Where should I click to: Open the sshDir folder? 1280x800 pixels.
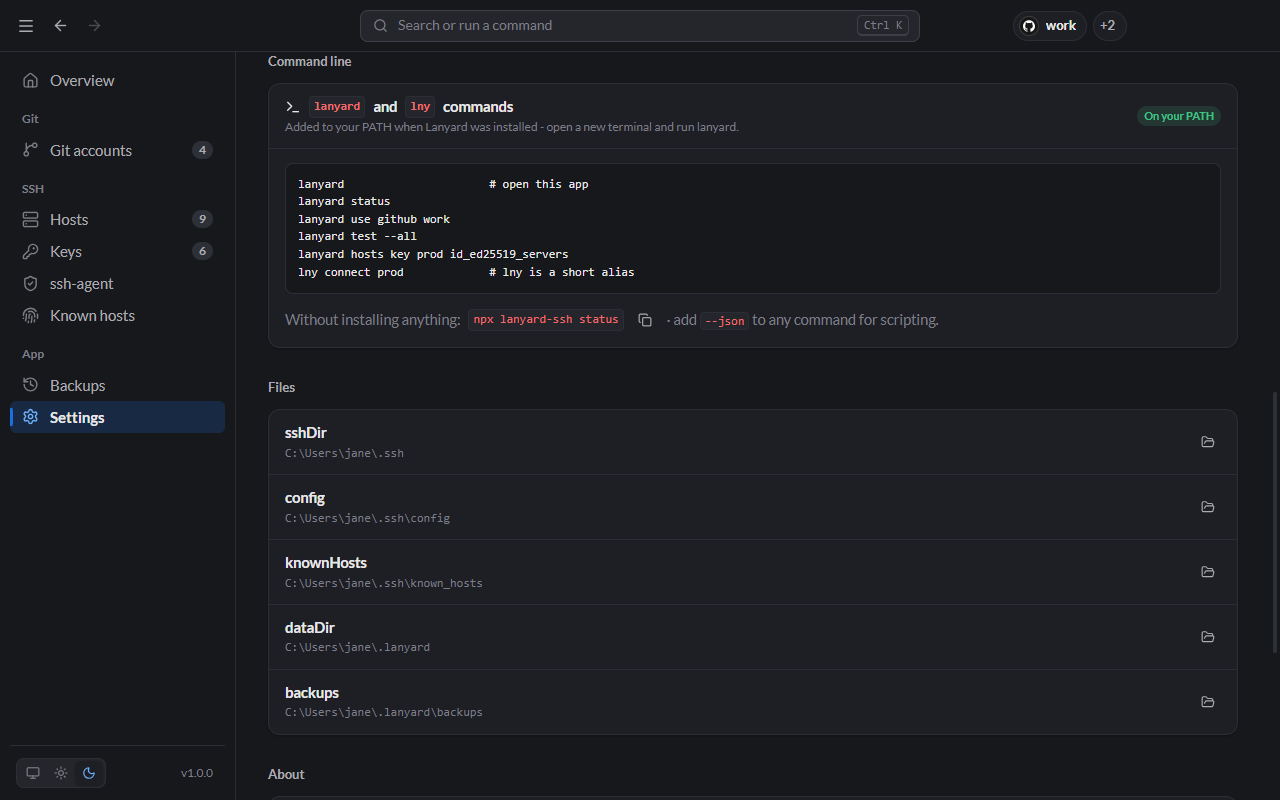pos(1208,442)
